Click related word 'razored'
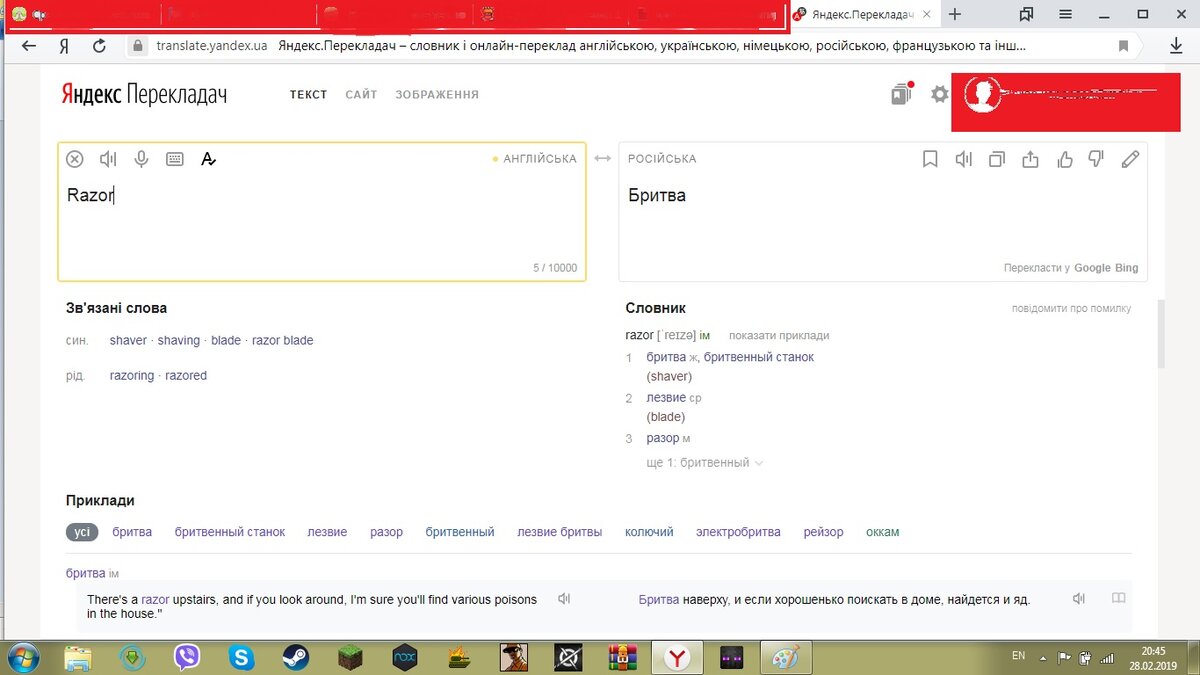Viewport: 1200px width, 675px height. tap(186, 376)
